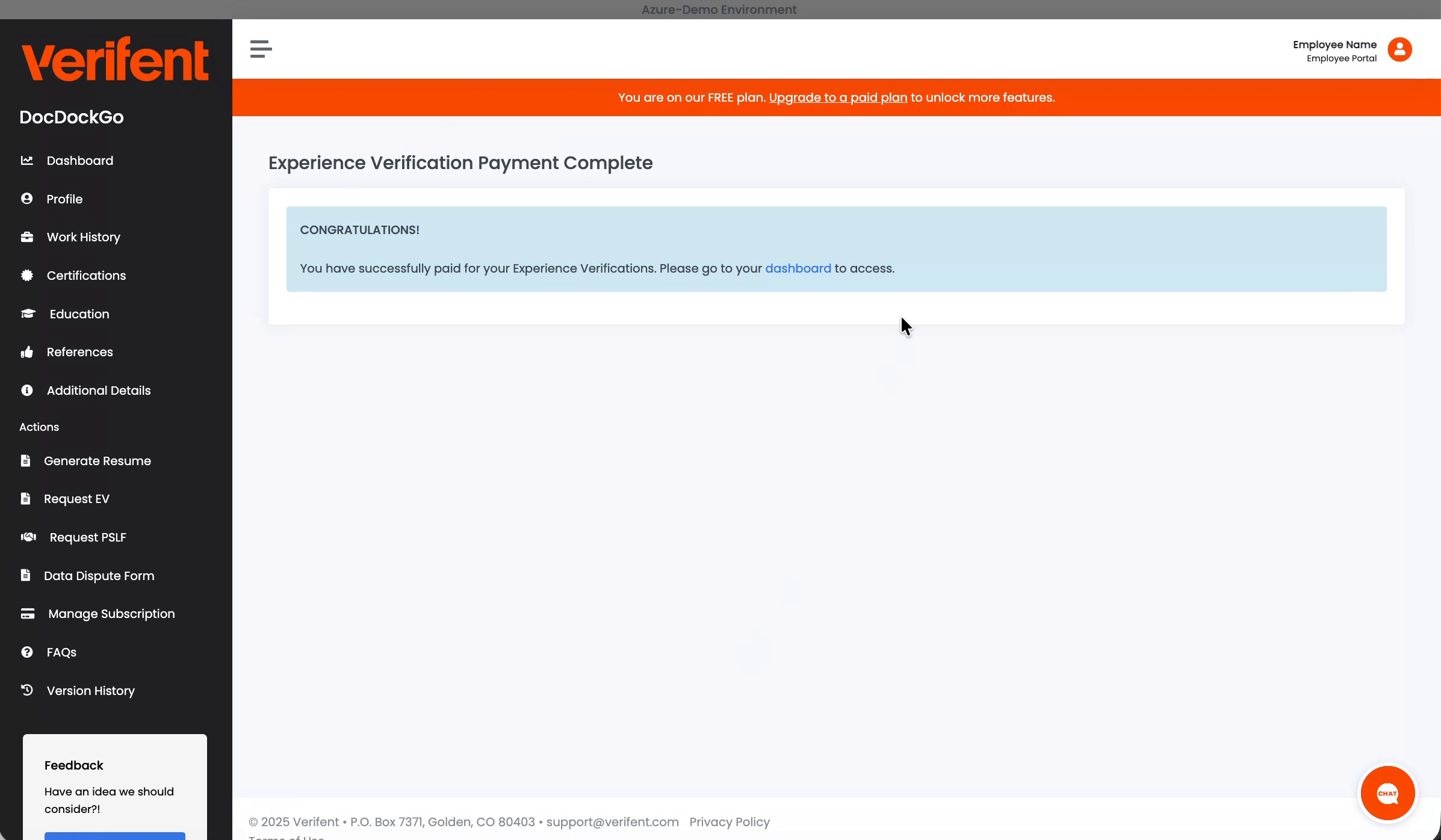This screenshot has height=840, width=1441.
Task: Select the Education graduation cap icon
Action: coord(29,313)
